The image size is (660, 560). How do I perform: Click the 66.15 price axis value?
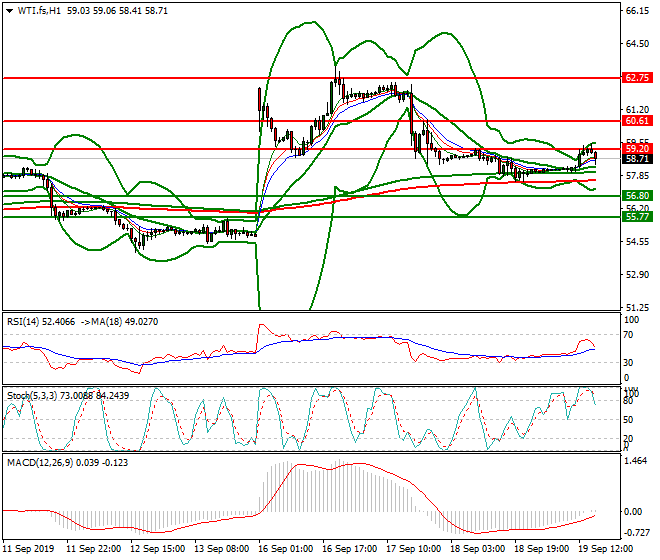pos(637,11)
